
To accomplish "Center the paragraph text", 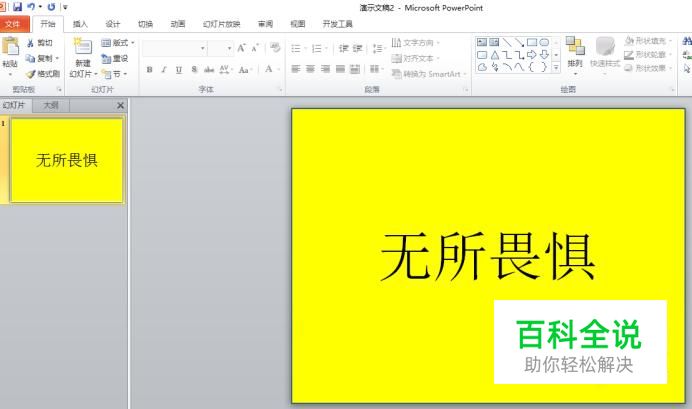I will tap(311, 69).
